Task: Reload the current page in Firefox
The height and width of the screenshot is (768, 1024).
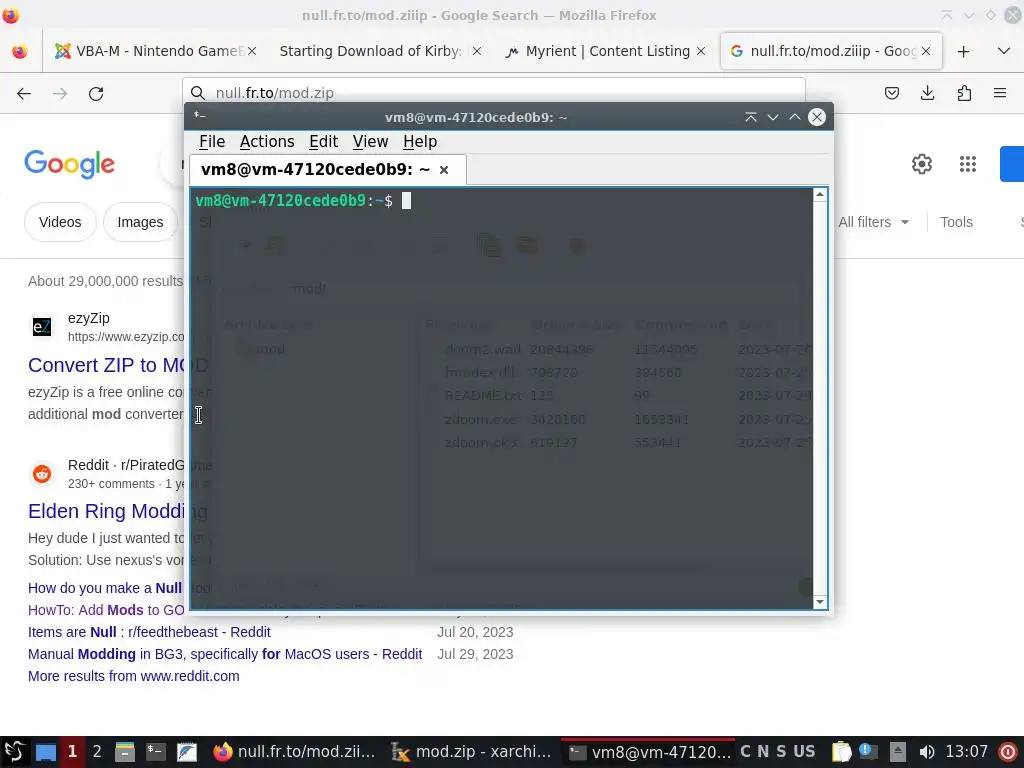Action: coord(96,93)
